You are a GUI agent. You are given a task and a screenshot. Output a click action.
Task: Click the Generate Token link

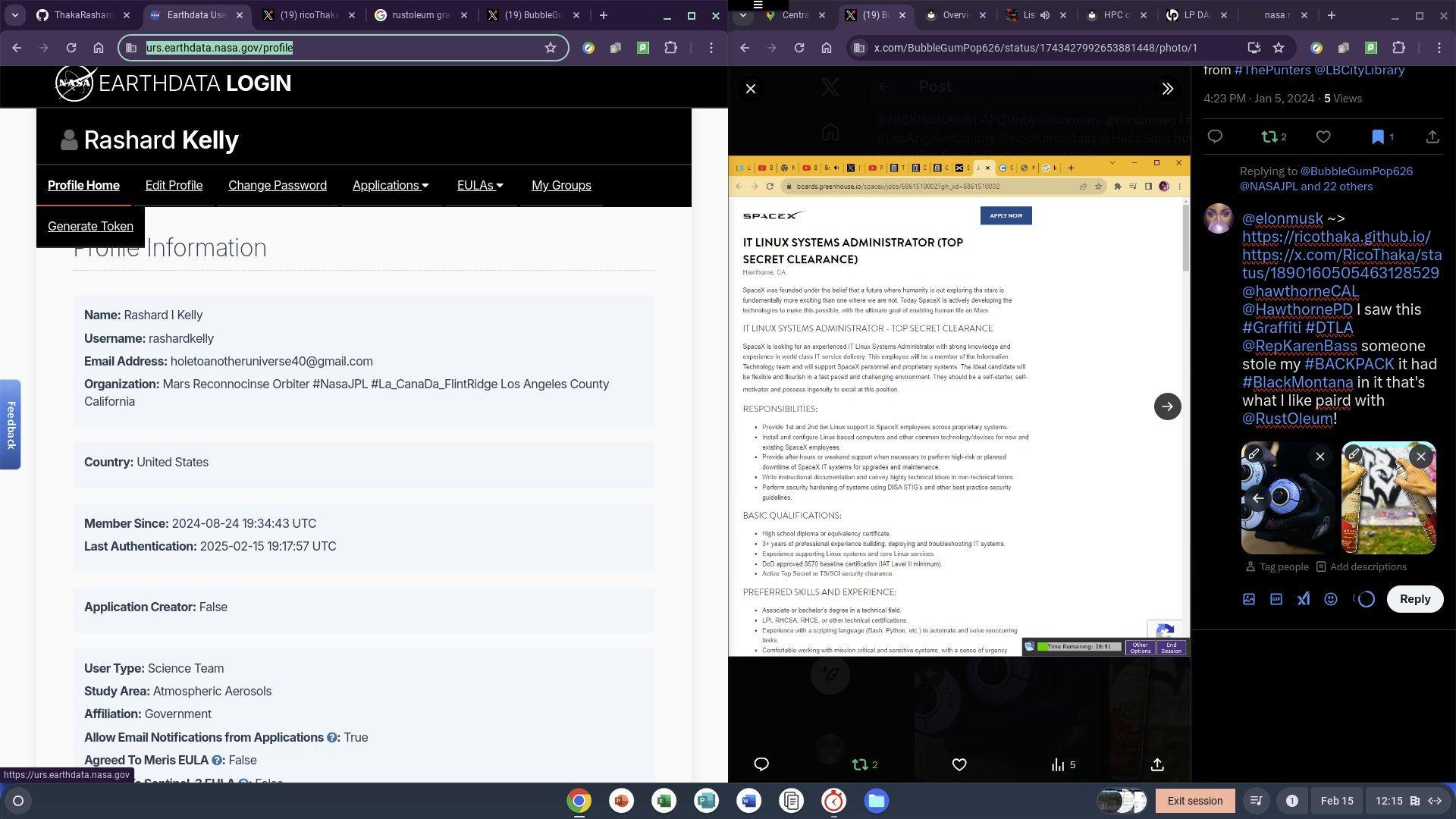(90, 227)
